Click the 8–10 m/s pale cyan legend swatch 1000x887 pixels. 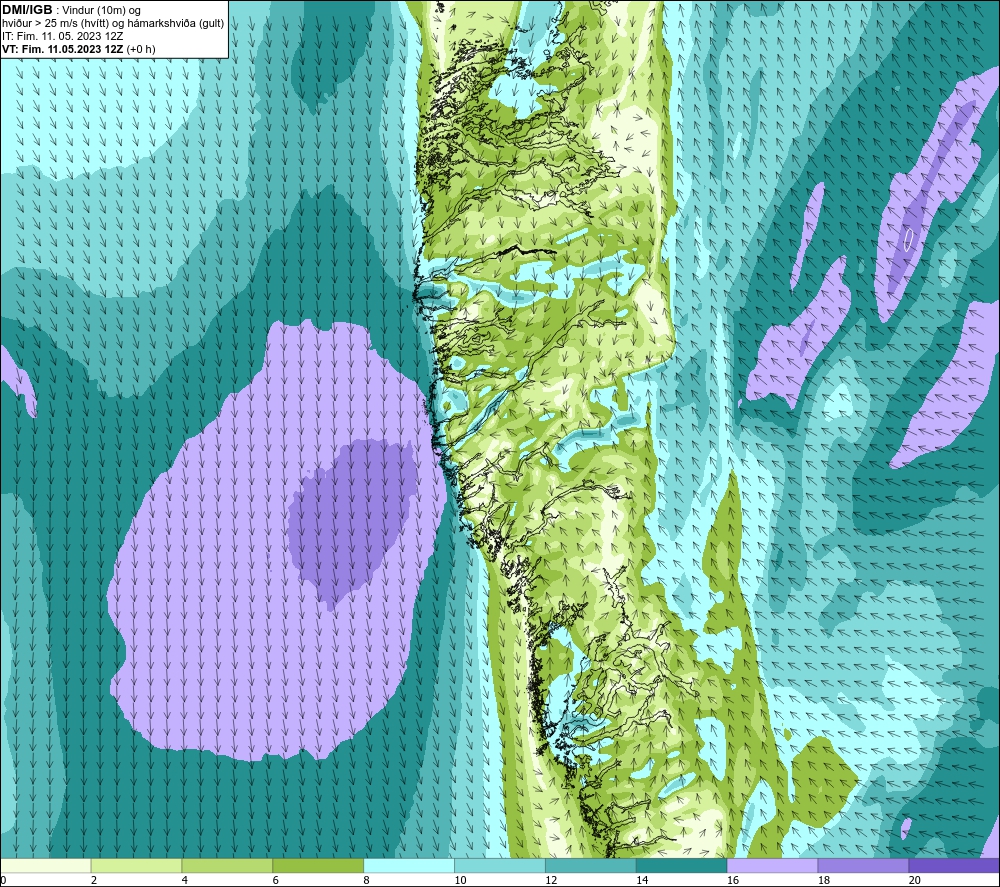[x=409, y=865]
